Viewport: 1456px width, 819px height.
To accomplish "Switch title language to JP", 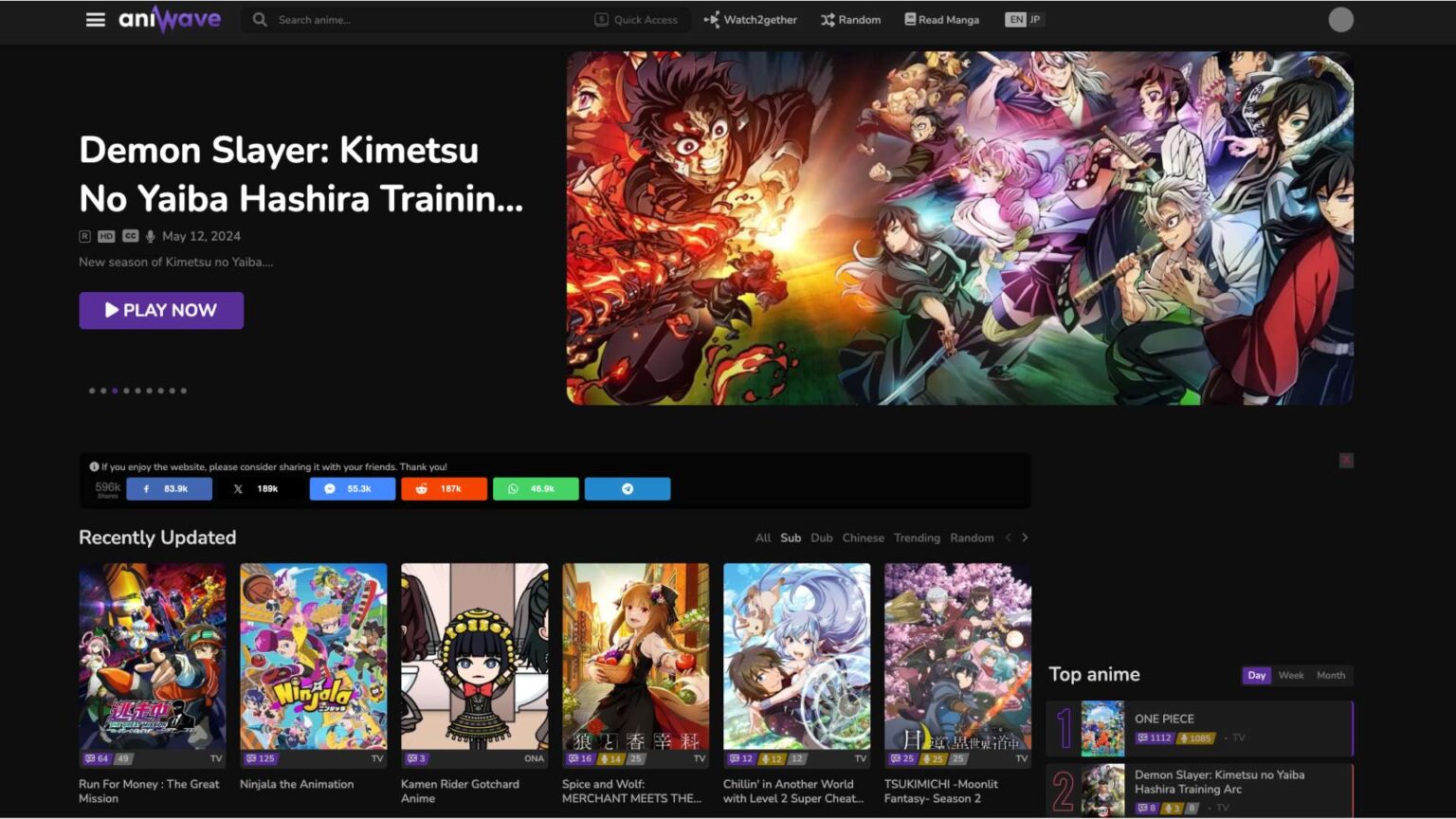I will click(1035, 19).
